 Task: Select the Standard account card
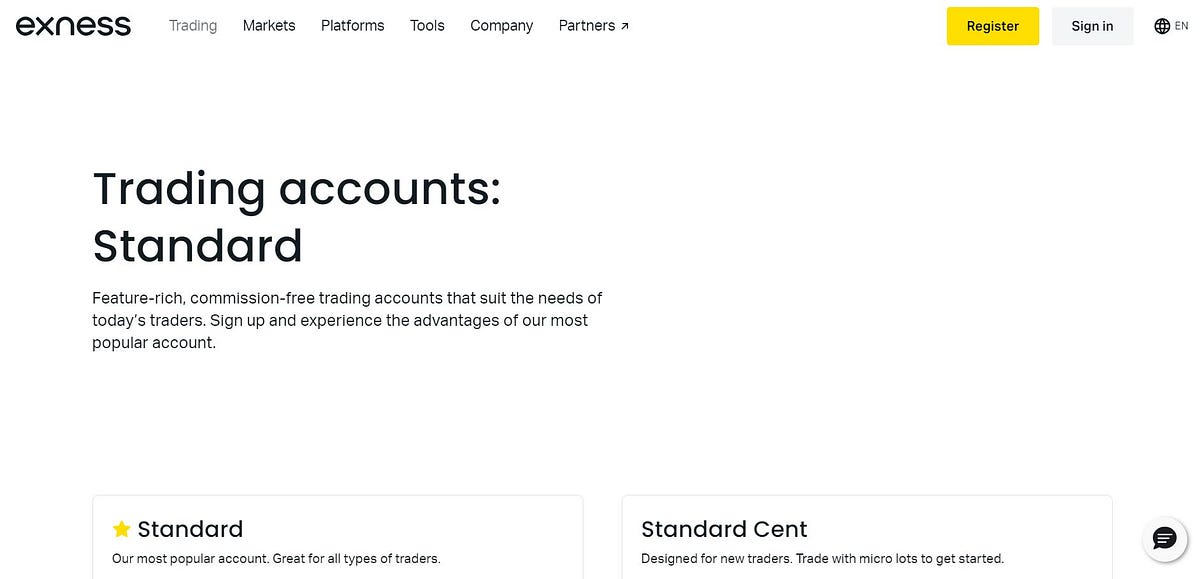click(x=338, y=540)
